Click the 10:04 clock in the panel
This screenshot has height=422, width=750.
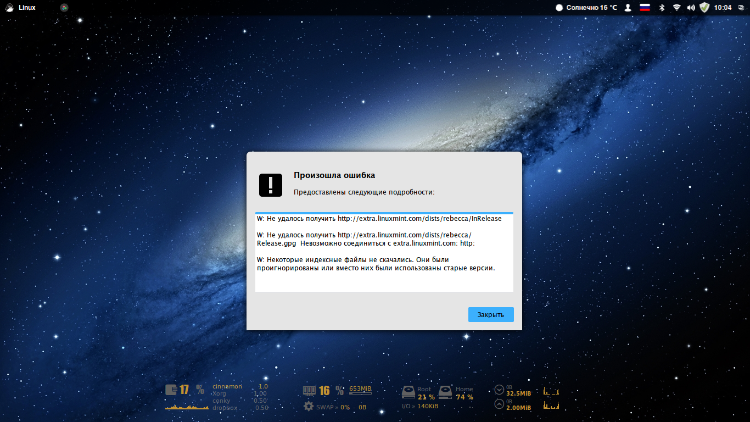tap(722, 7)
